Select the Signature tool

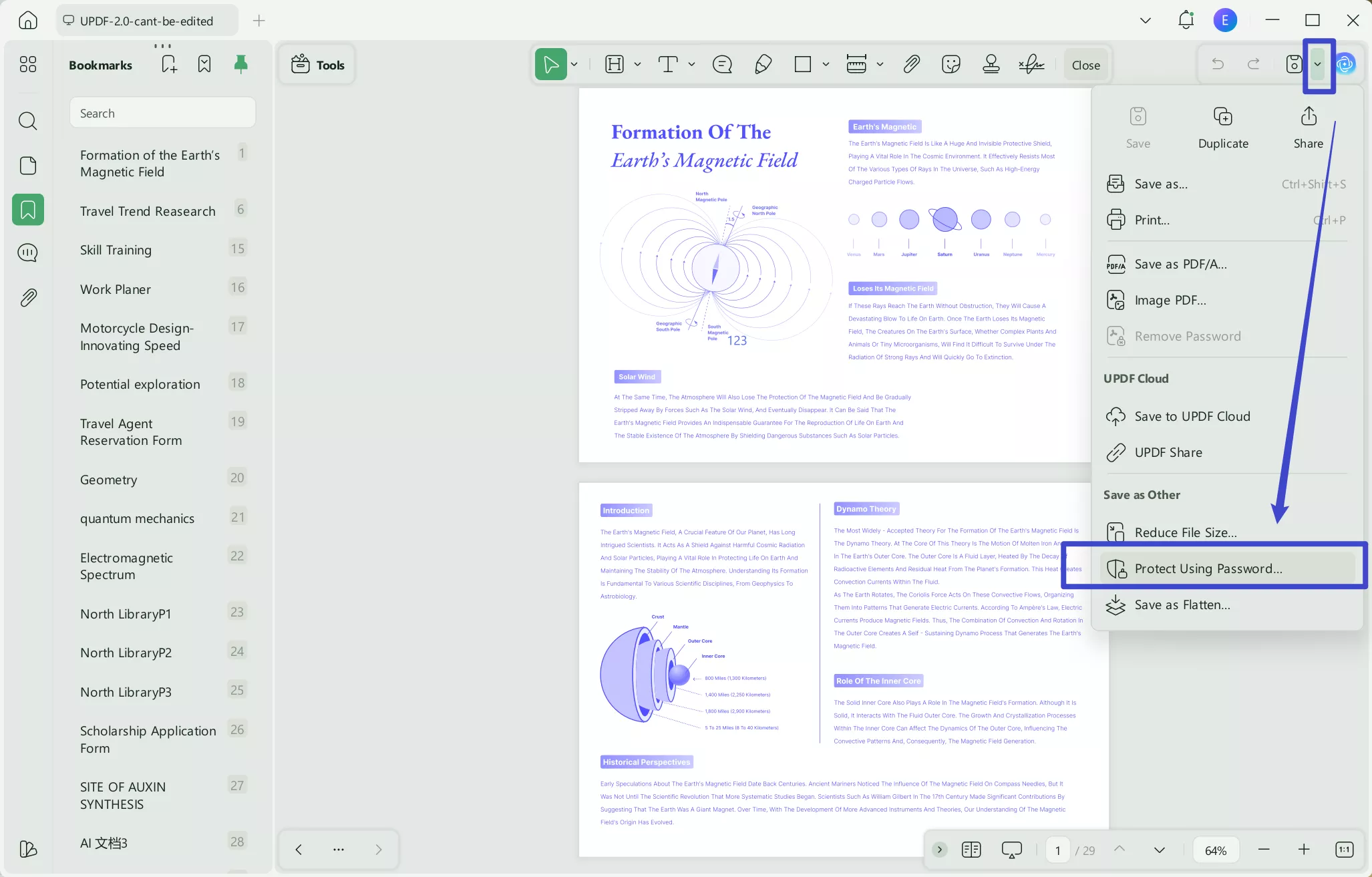click(1031, 64)
